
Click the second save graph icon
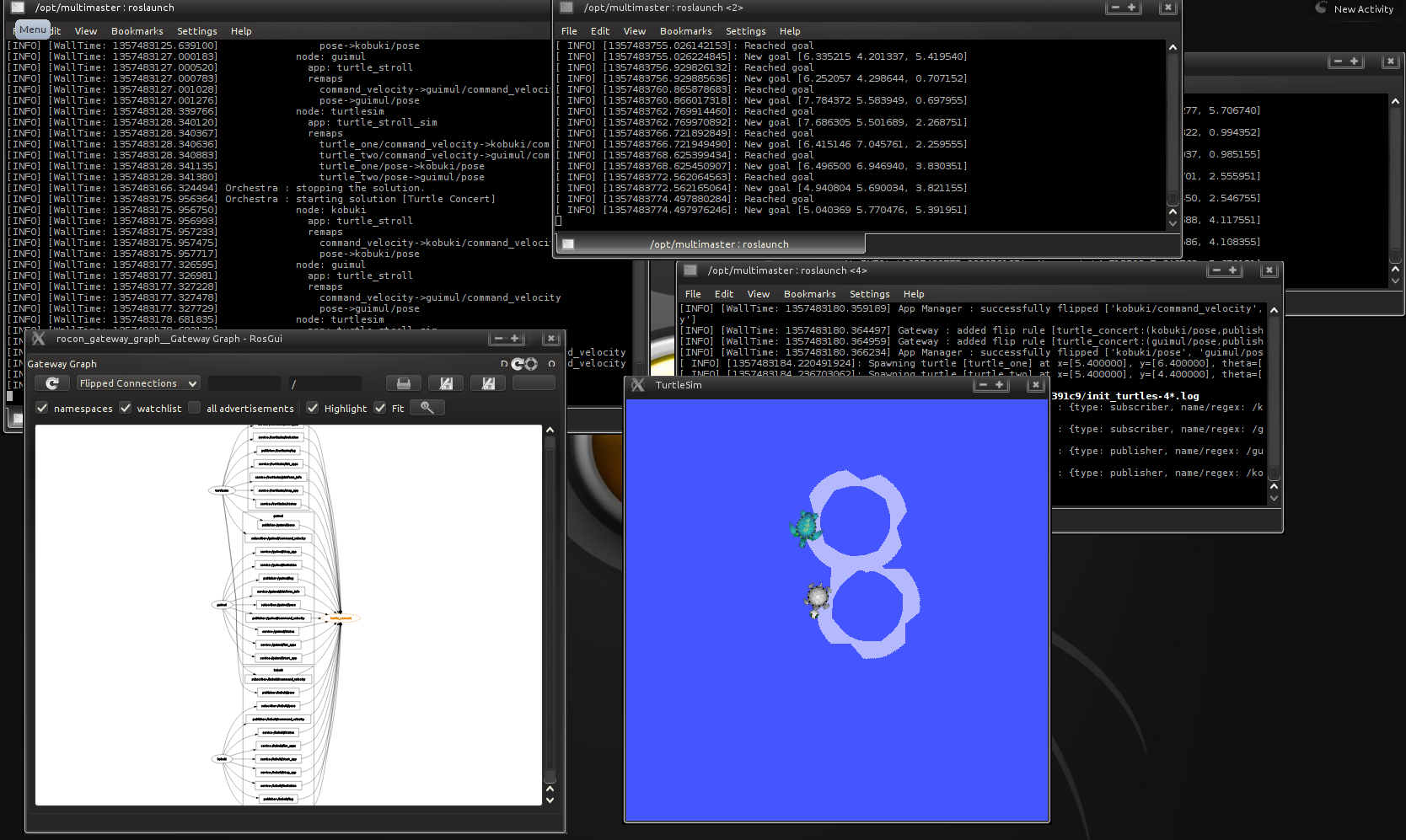point(487,383)
